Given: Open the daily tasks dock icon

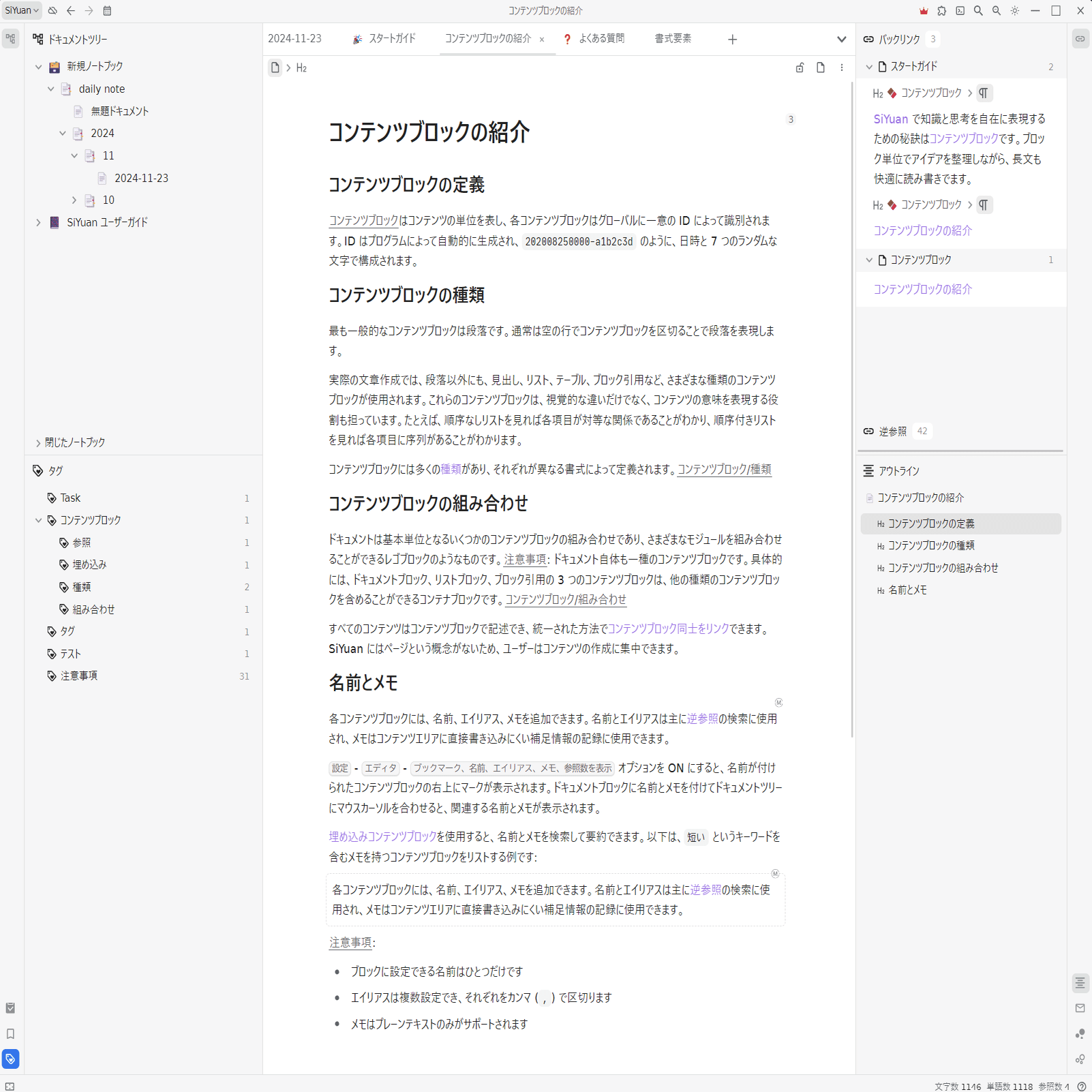Looking at the screenshot, I should pos(11,1008).
